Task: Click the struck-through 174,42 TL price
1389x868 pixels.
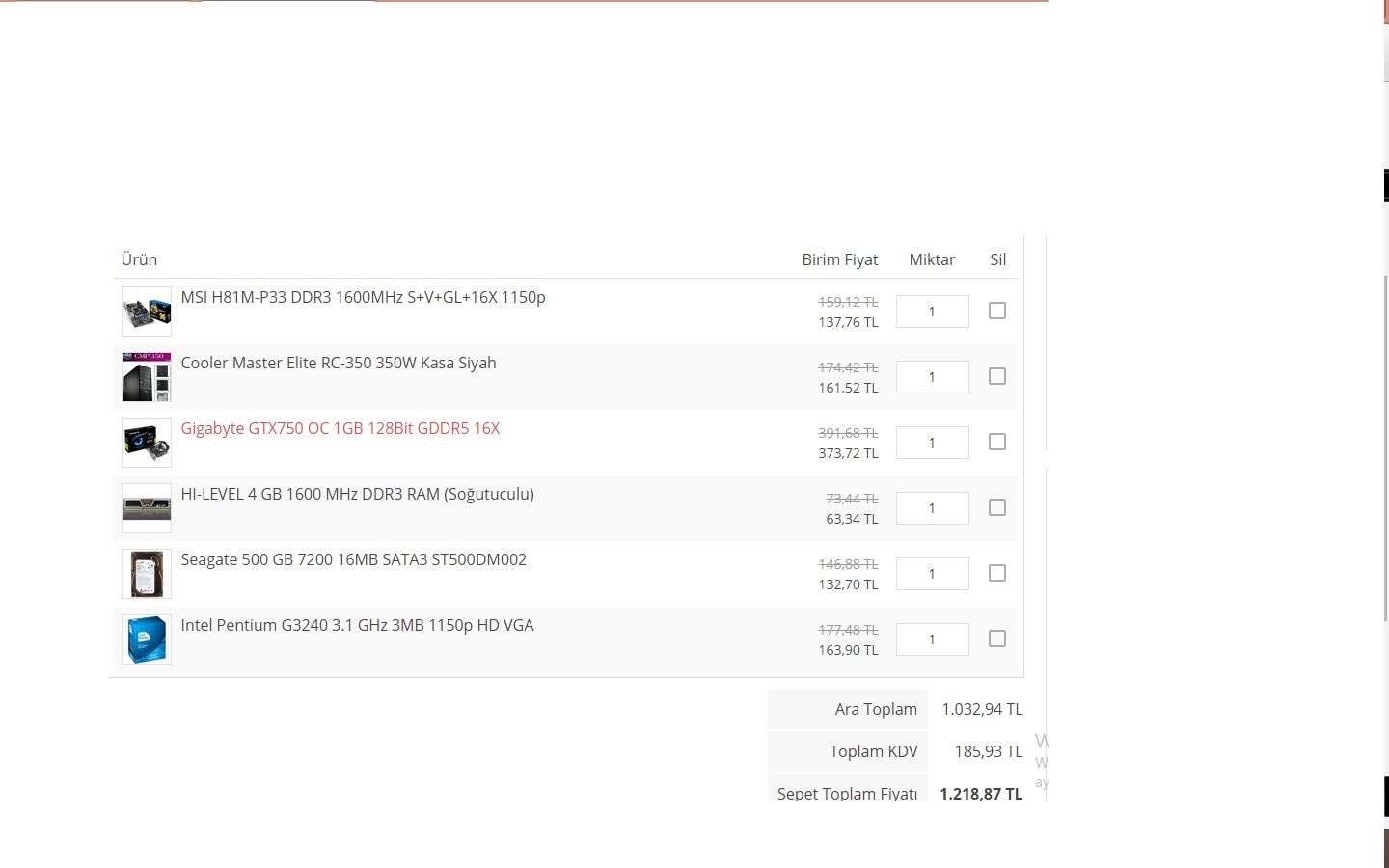Action: tap(849, 367)
